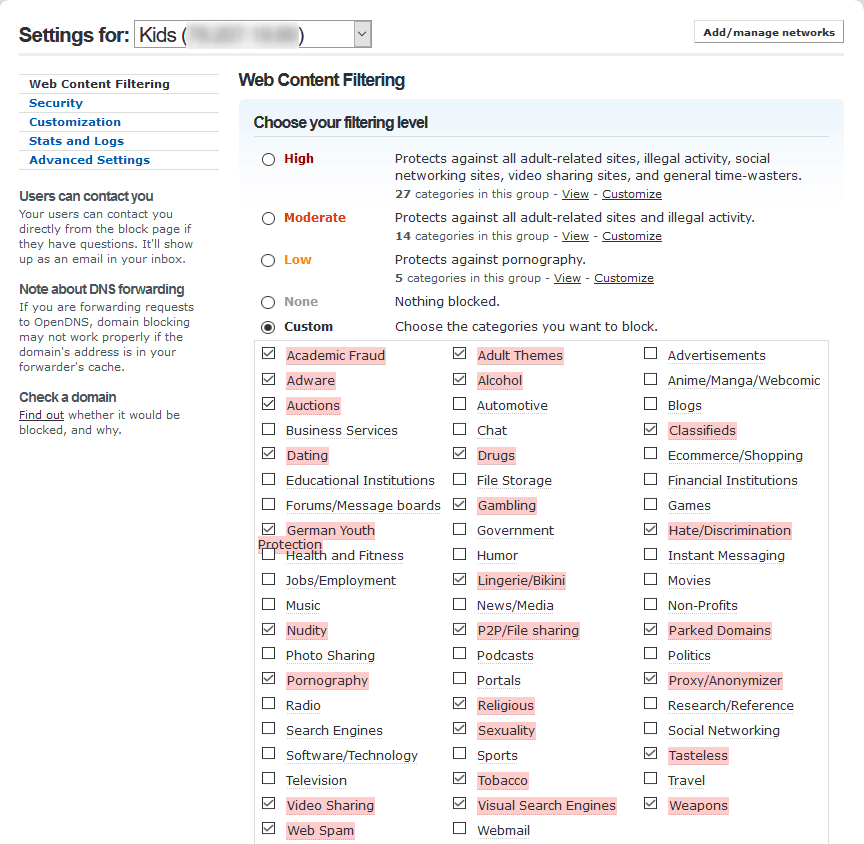Viewport: 864px width, 844px height.
Task: Uncheck the Academic Fraud category
Action: coord(268,354)
